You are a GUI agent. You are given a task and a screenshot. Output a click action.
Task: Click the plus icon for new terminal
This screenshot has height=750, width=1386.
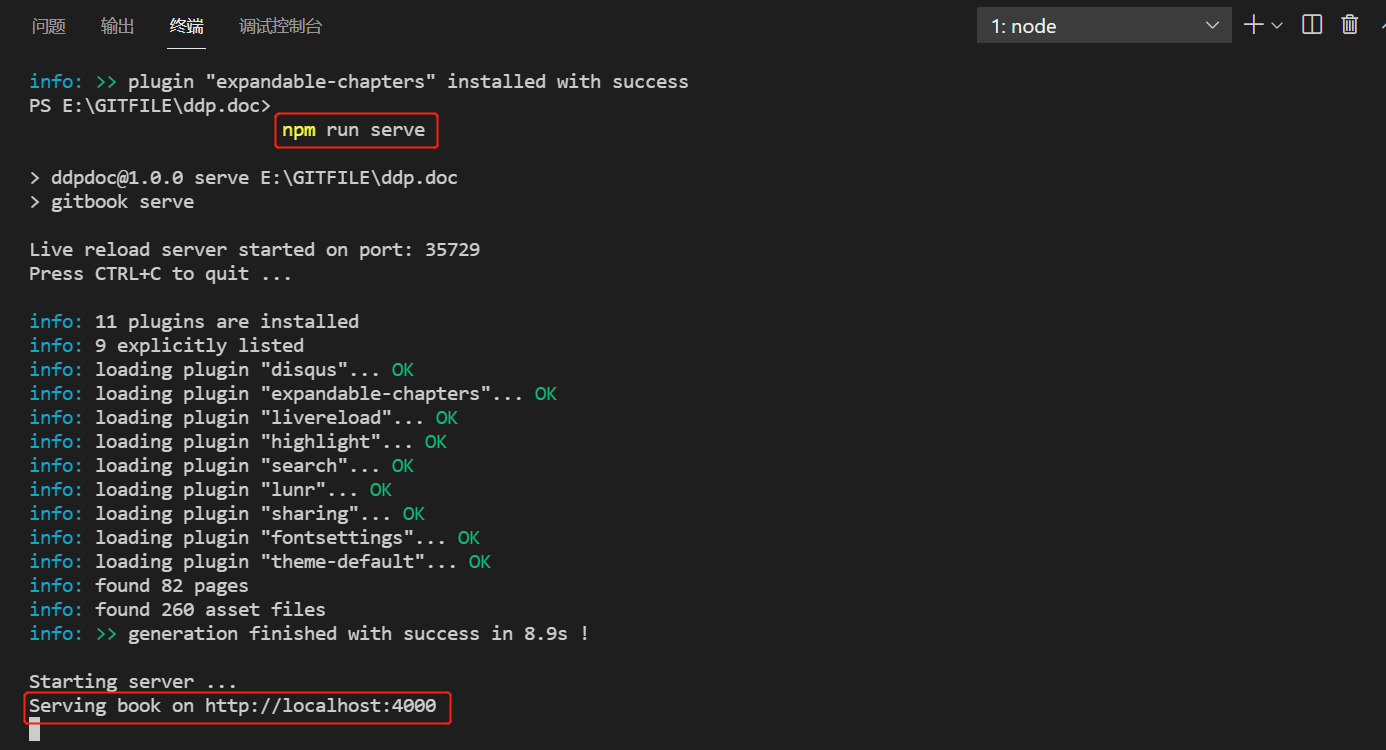click(1253, 25)
